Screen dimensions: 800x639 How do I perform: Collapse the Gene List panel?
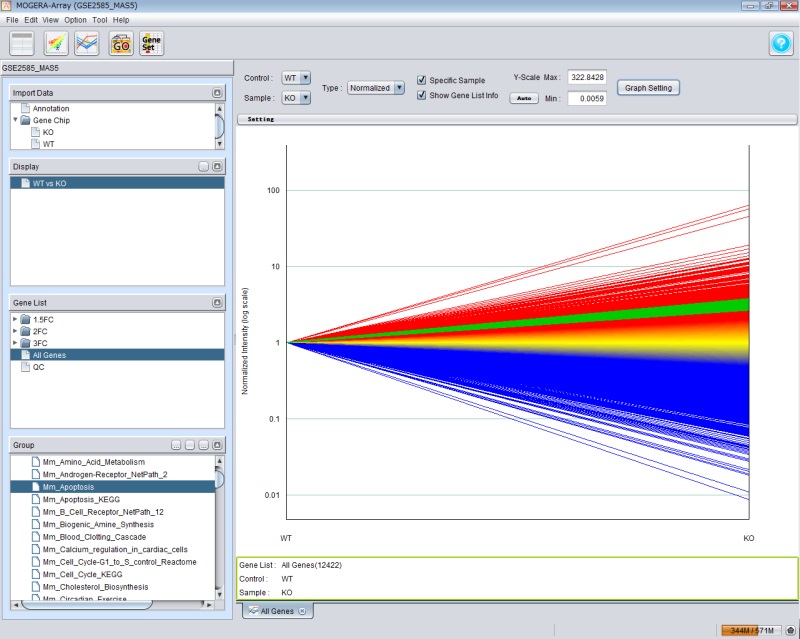click(x=217, y=302)
